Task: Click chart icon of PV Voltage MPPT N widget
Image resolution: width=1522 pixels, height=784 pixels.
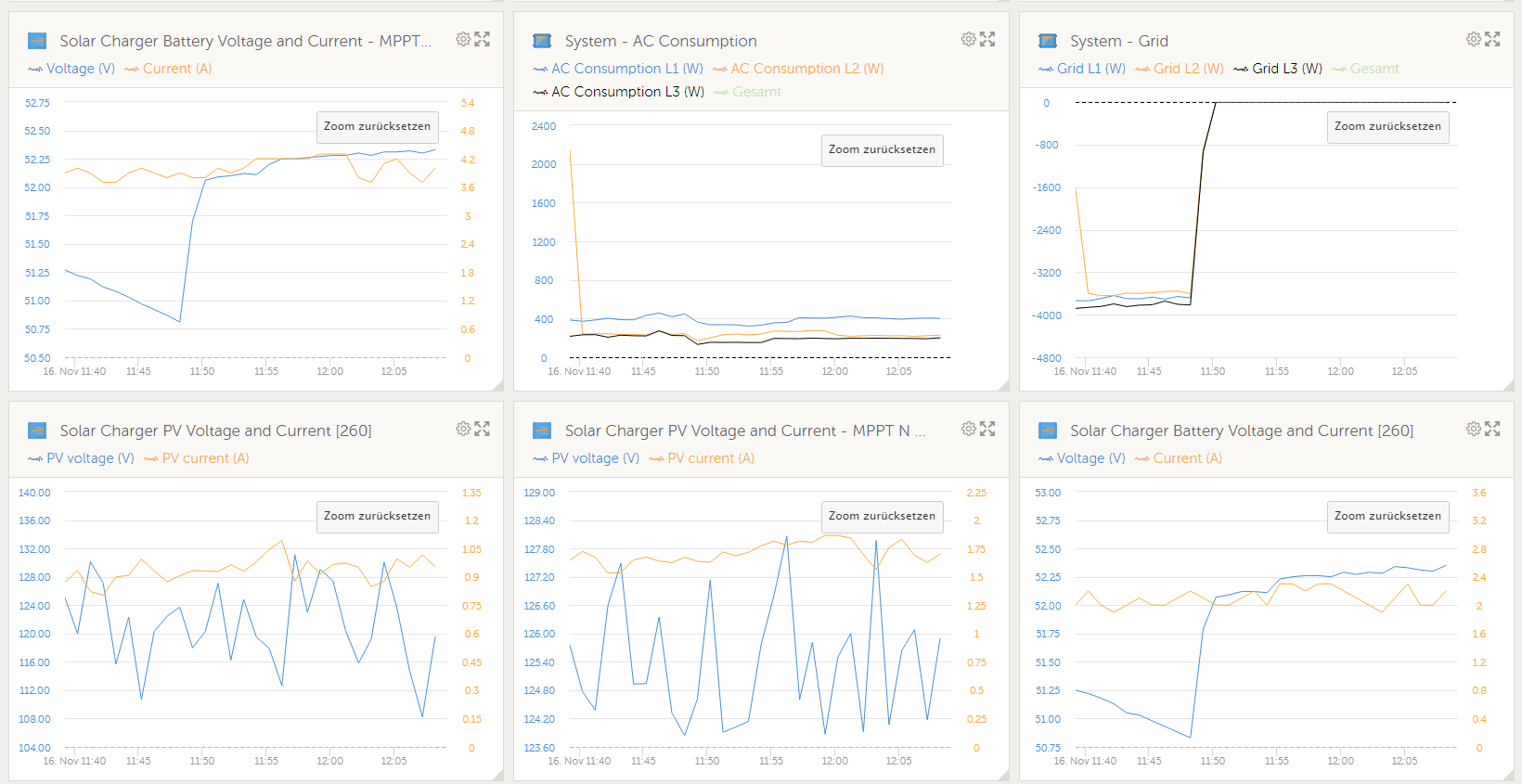Action: [x=542, y=431]
